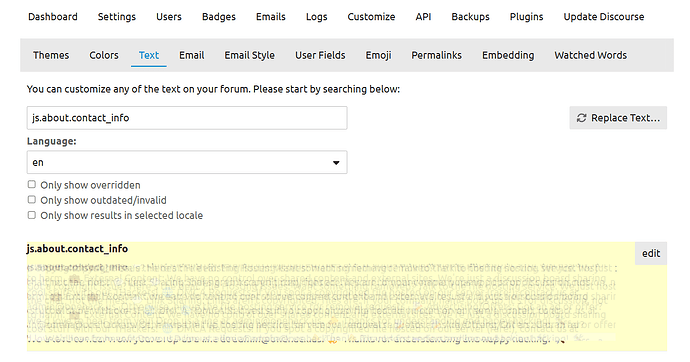Image resolution: width=690 pixels, height=362 pixels.
Task: Open the Users admin section
Action: point(169,17)
